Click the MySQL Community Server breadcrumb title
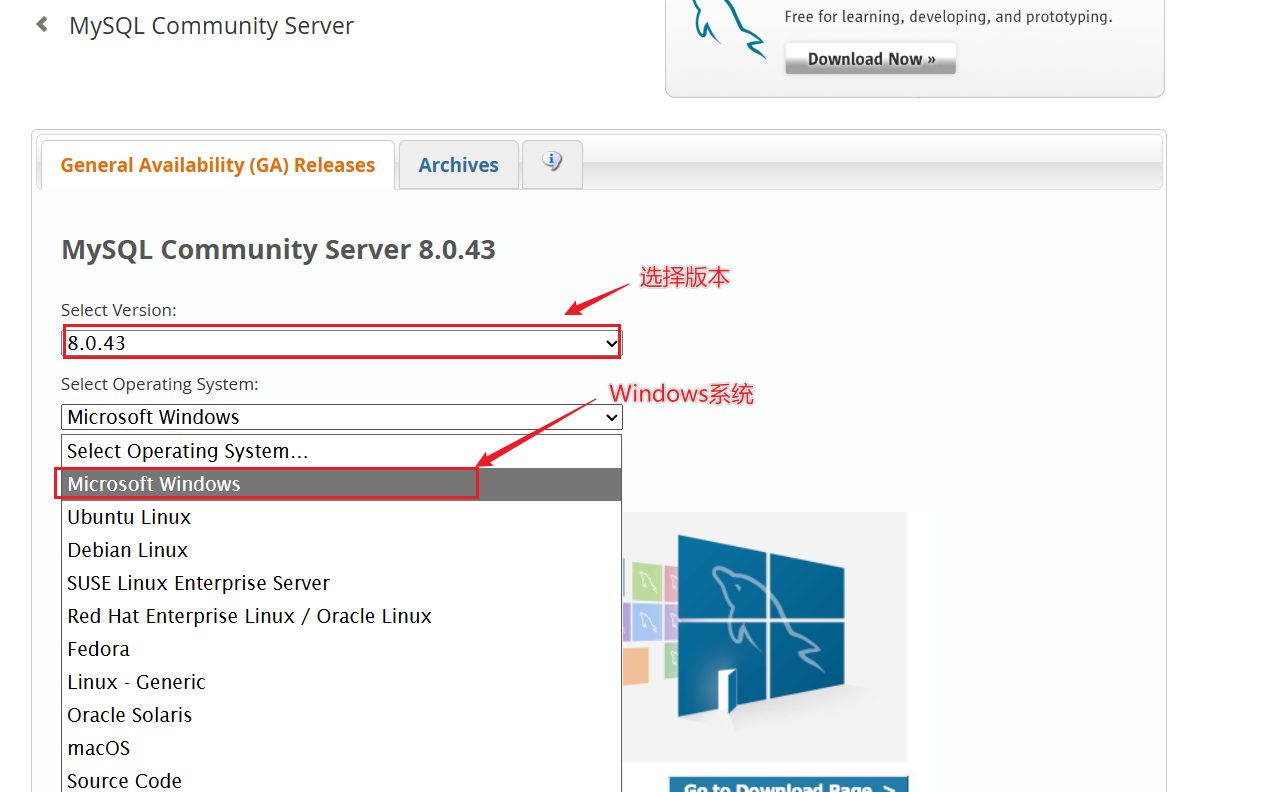 click(x=211, y=26)
